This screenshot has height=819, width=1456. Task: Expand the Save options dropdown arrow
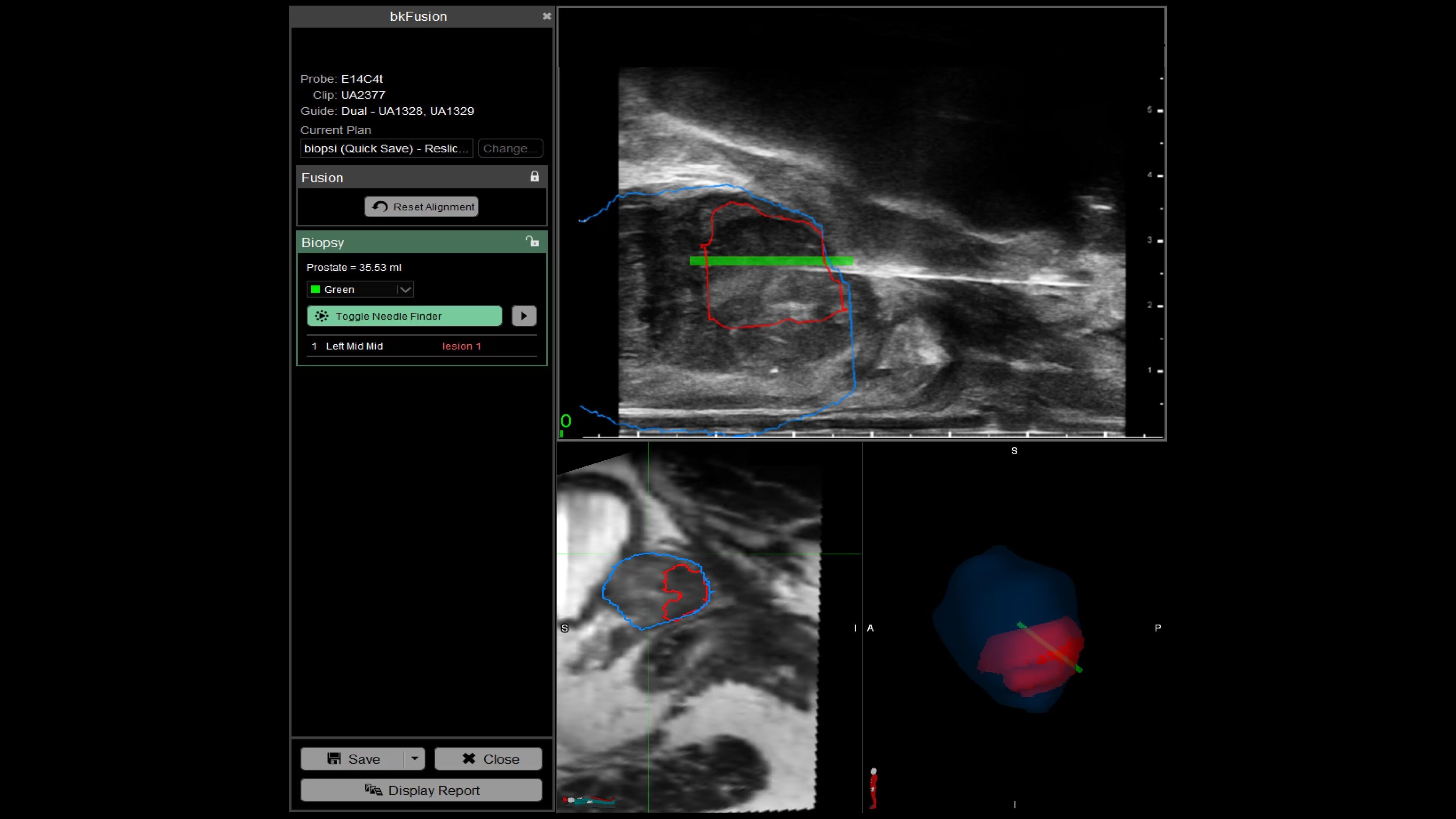click(x=414, y=758)
